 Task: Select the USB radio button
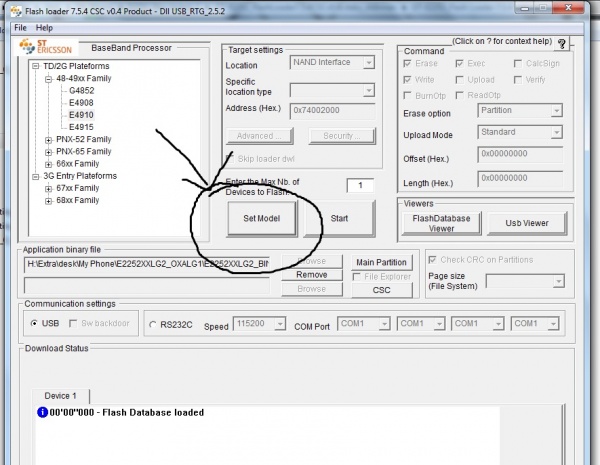34,323
